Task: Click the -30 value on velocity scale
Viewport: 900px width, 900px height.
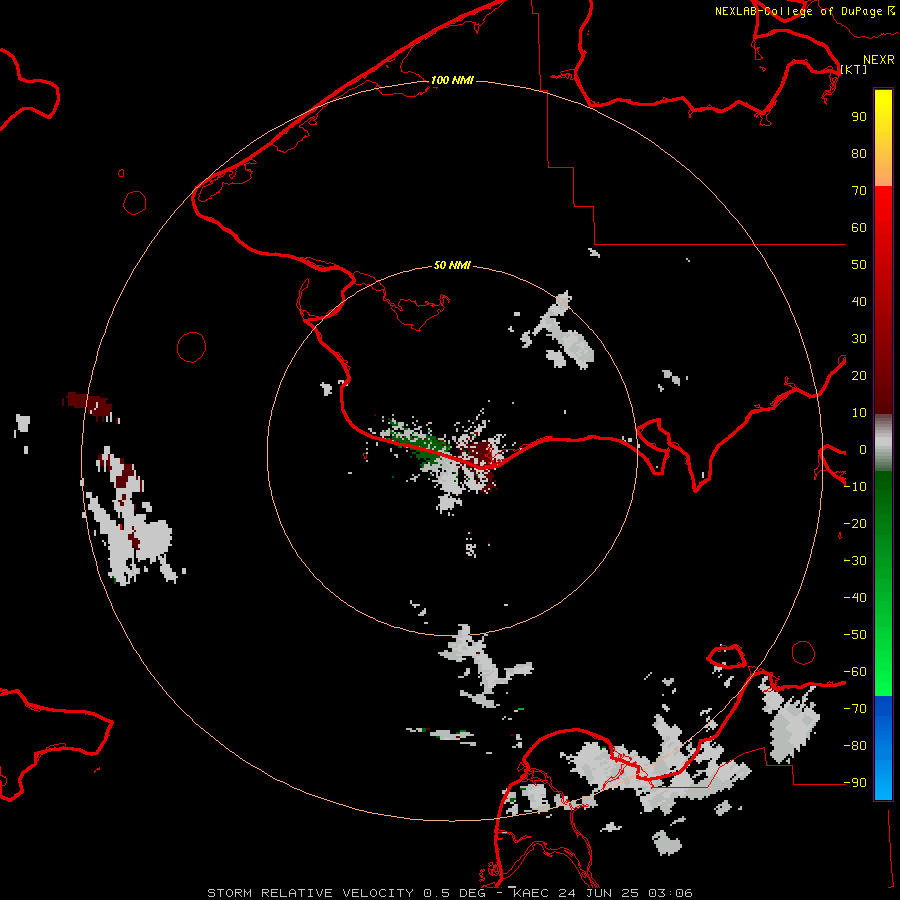Action: coord(855,561)
